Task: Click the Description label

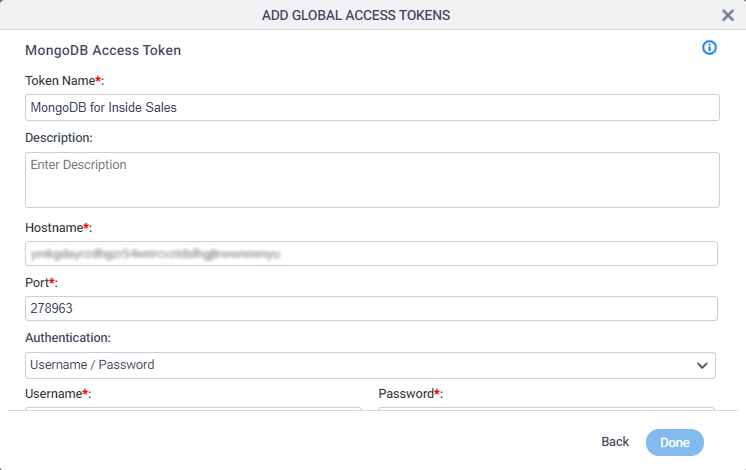Action: pos(59,138)
